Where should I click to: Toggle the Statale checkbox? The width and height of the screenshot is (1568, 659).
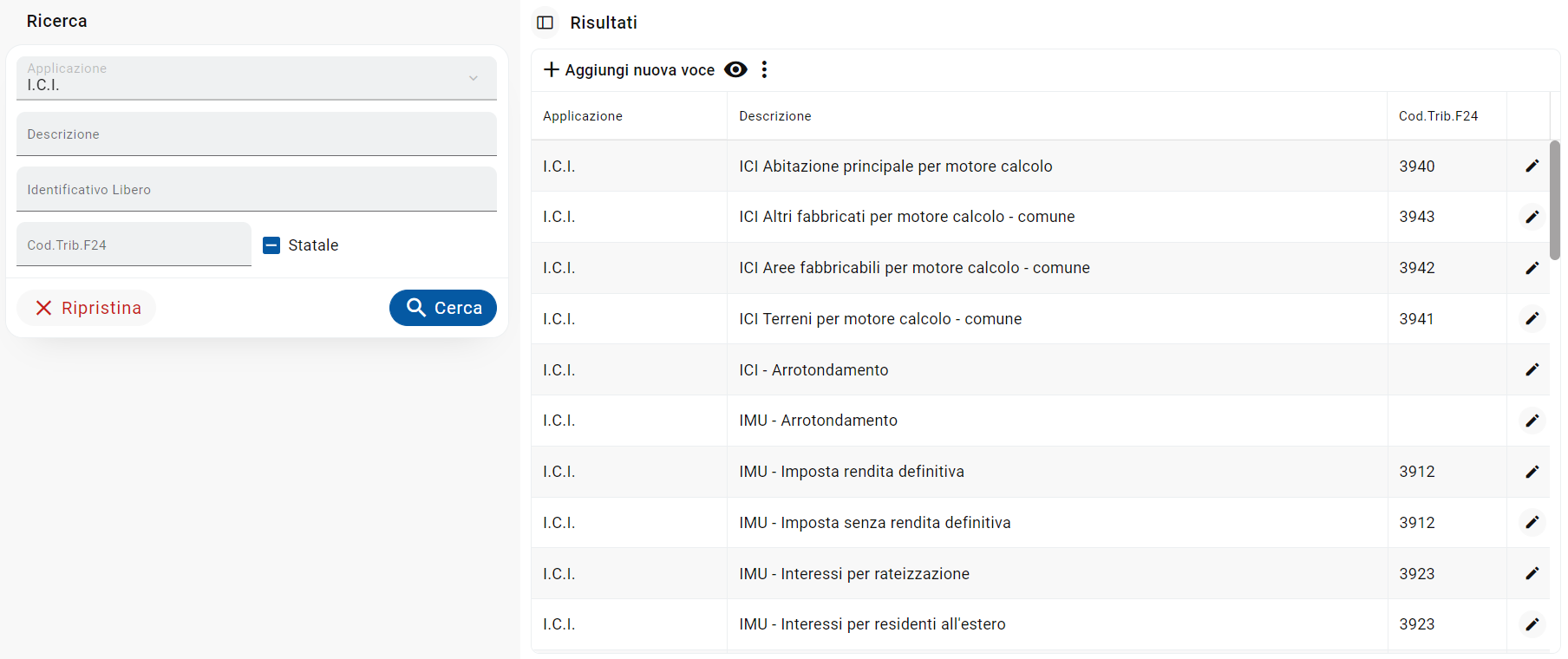[x=271, y=245]
